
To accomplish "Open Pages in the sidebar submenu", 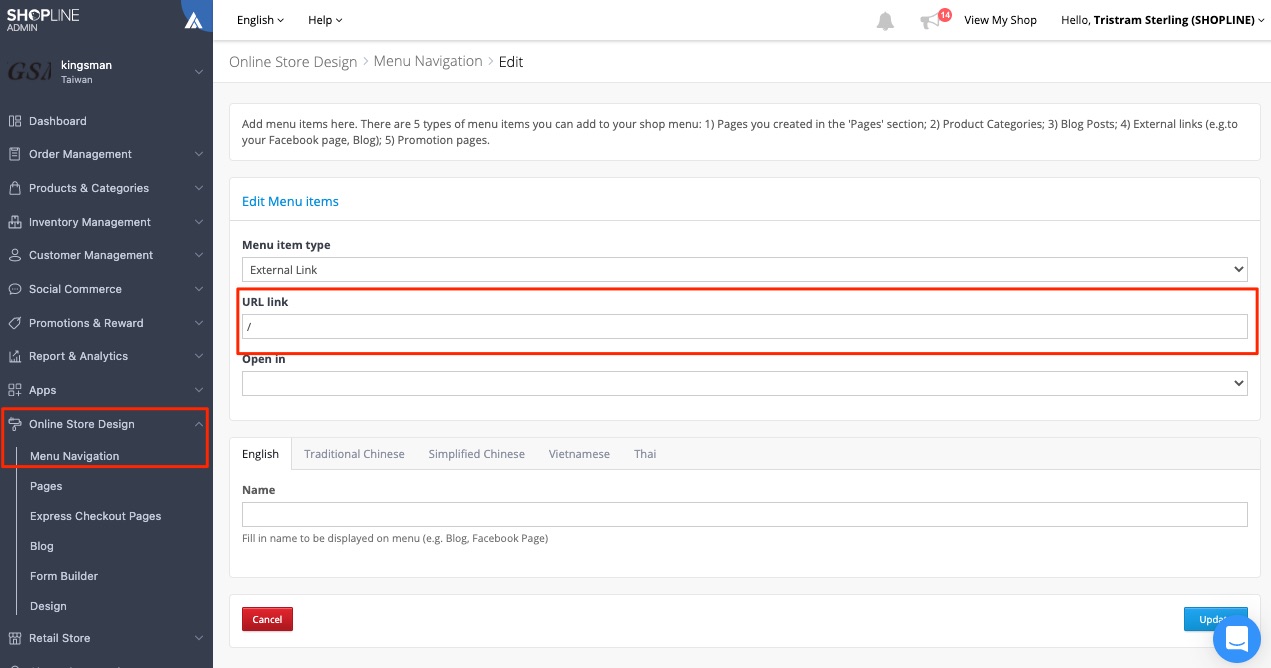I will tap(46, 486).
